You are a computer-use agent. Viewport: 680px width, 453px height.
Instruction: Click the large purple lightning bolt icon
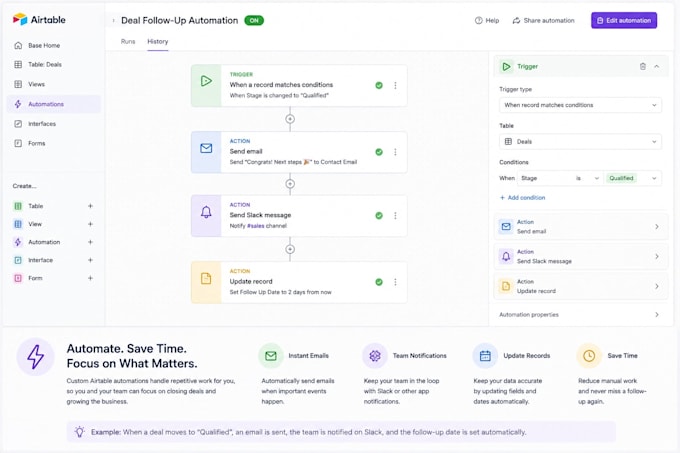[36, 357]
